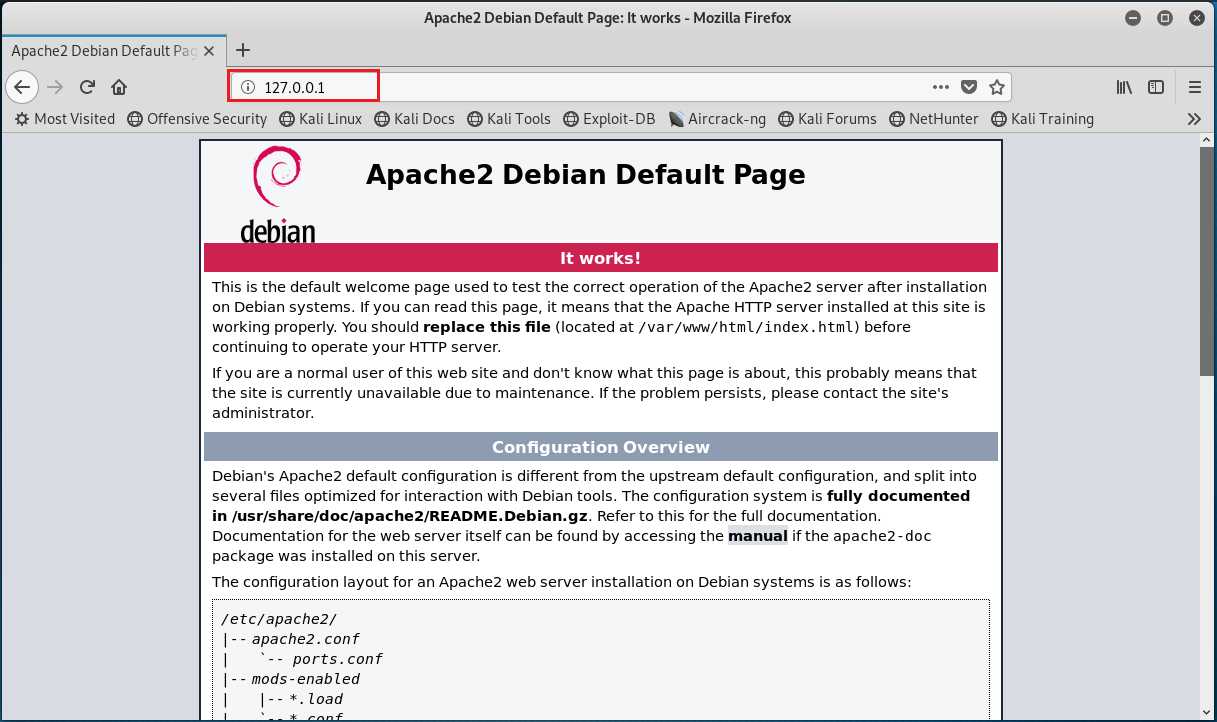
Task: Maximize the Firefox window
Action: pyautogui.click(x=1165, y=18)
